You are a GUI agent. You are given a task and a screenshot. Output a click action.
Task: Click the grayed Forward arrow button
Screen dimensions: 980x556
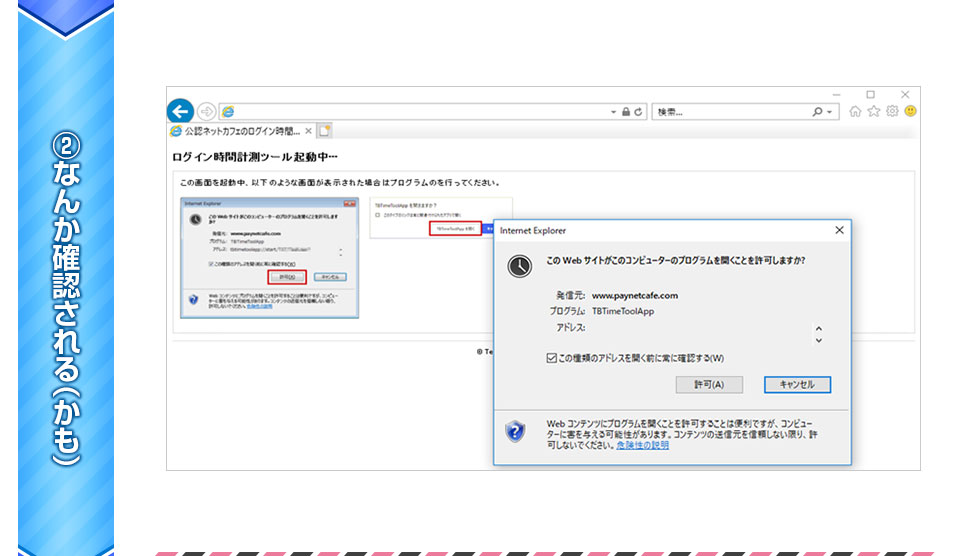[206, 111]
